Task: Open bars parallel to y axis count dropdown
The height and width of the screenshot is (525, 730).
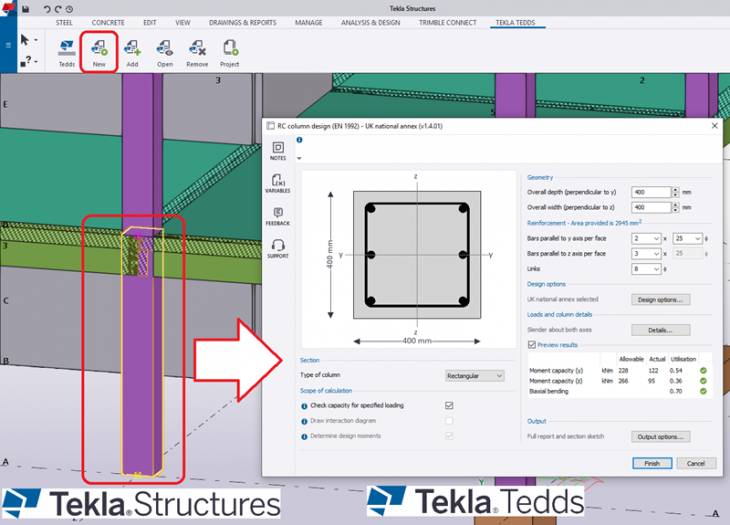Action: pos(646,239)
